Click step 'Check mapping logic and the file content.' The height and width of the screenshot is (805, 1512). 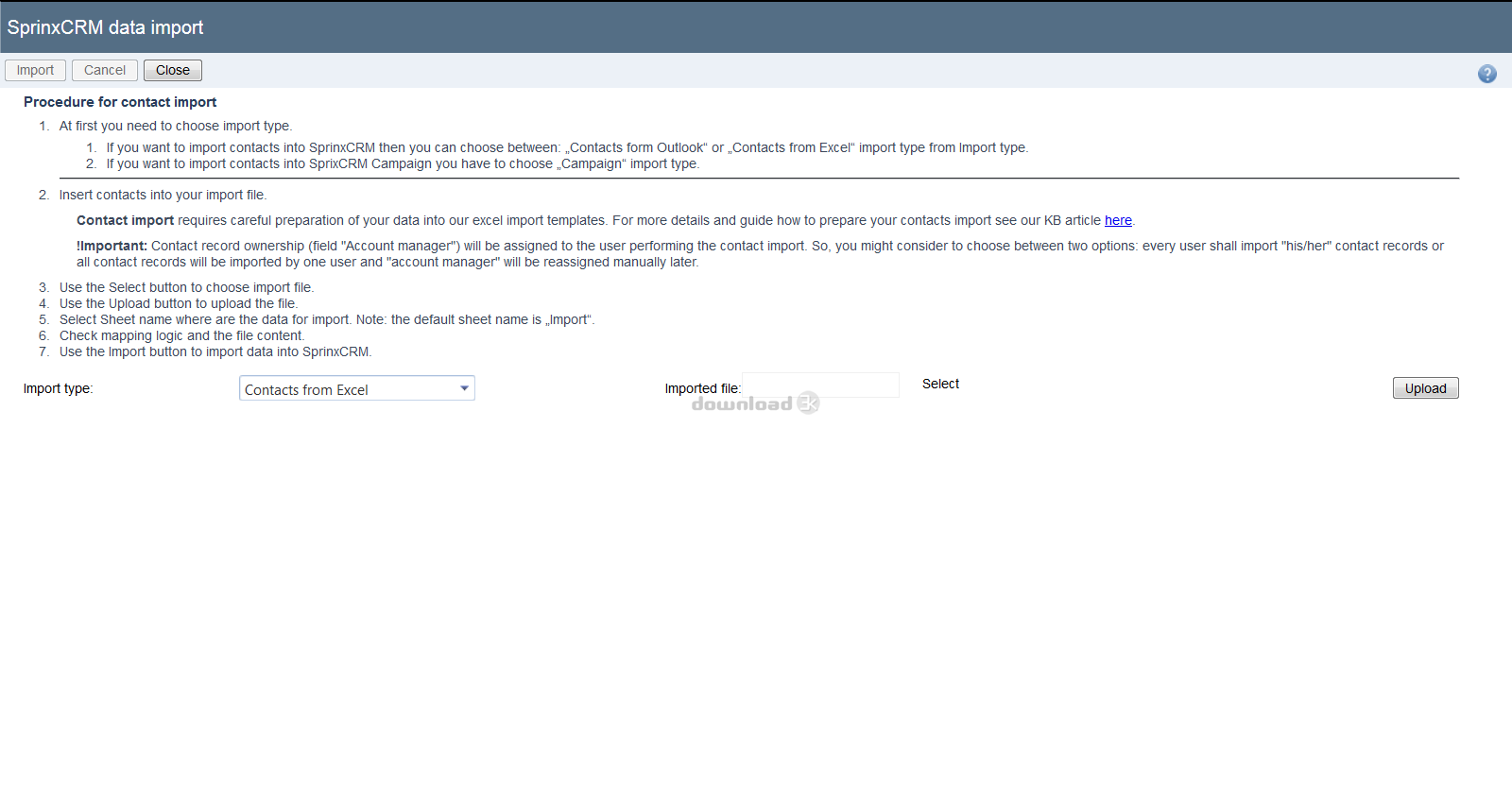click(x=181, y=335)
